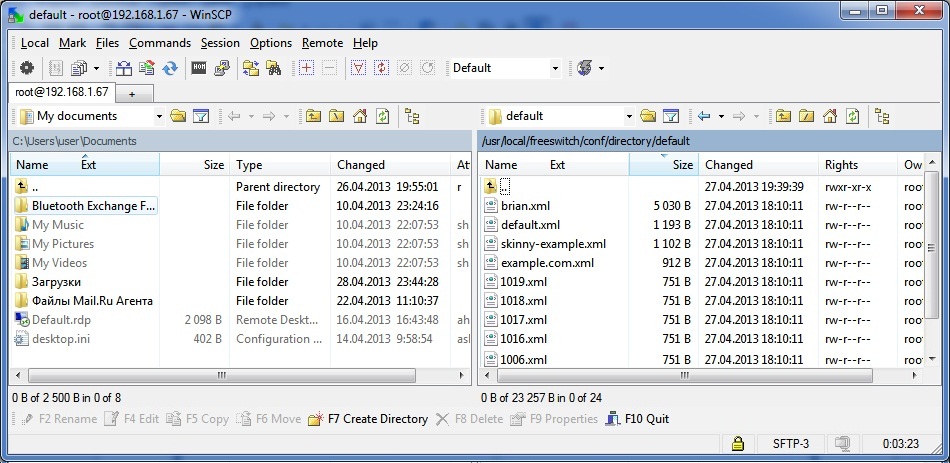Open the Remote menu
Image resolution: width=950 pixels, height=463 pixels.
click(322, 43)
